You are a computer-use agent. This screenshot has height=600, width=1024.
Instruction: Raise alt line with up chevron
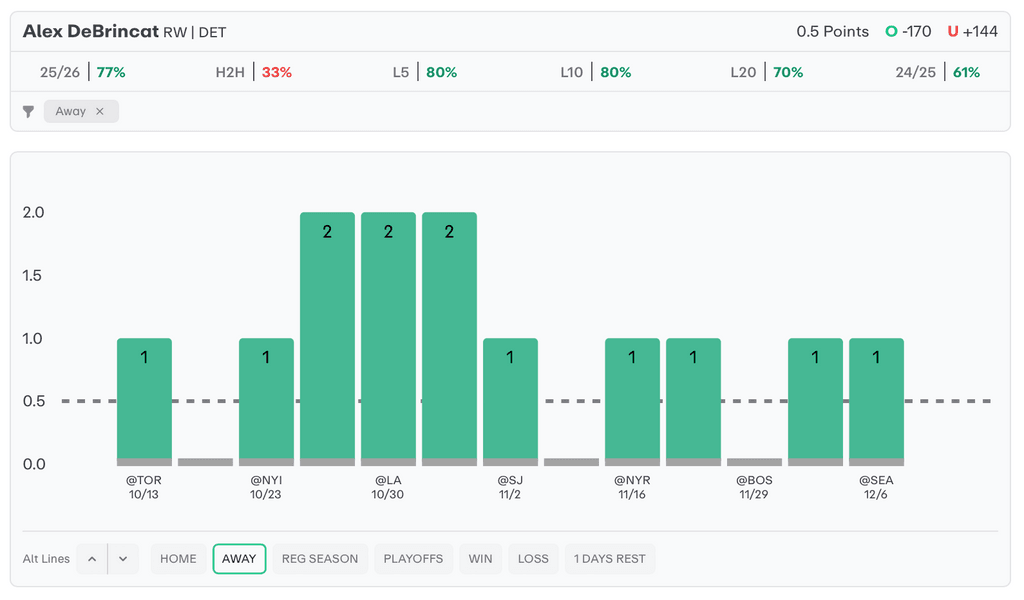[92, 559]
